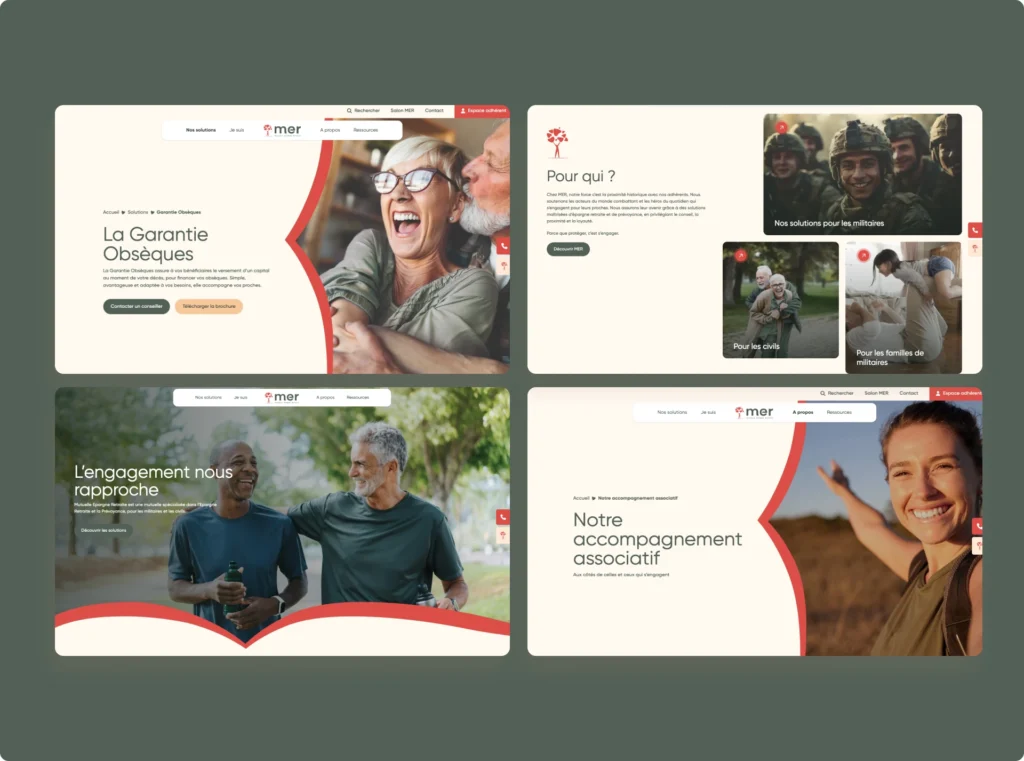The image size is (1024, 761).
Task: Click arrow icon on familles de militaires card
Action: click(862, 256)
